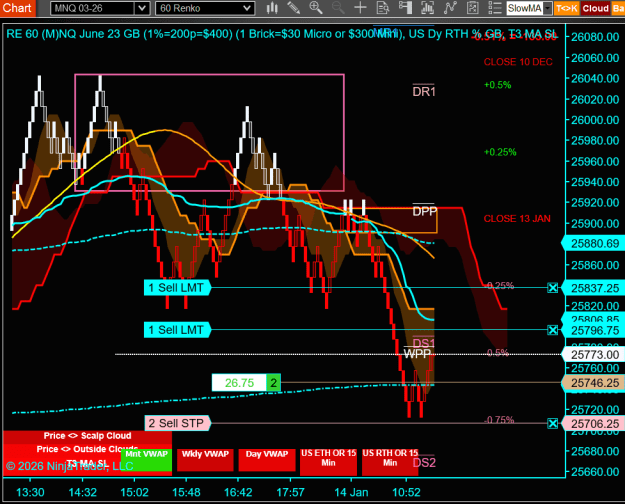Click the 25706.25 price axis marker
Image resolution: width=625 pixels, height=504 pixels.
tap(593, 423)
